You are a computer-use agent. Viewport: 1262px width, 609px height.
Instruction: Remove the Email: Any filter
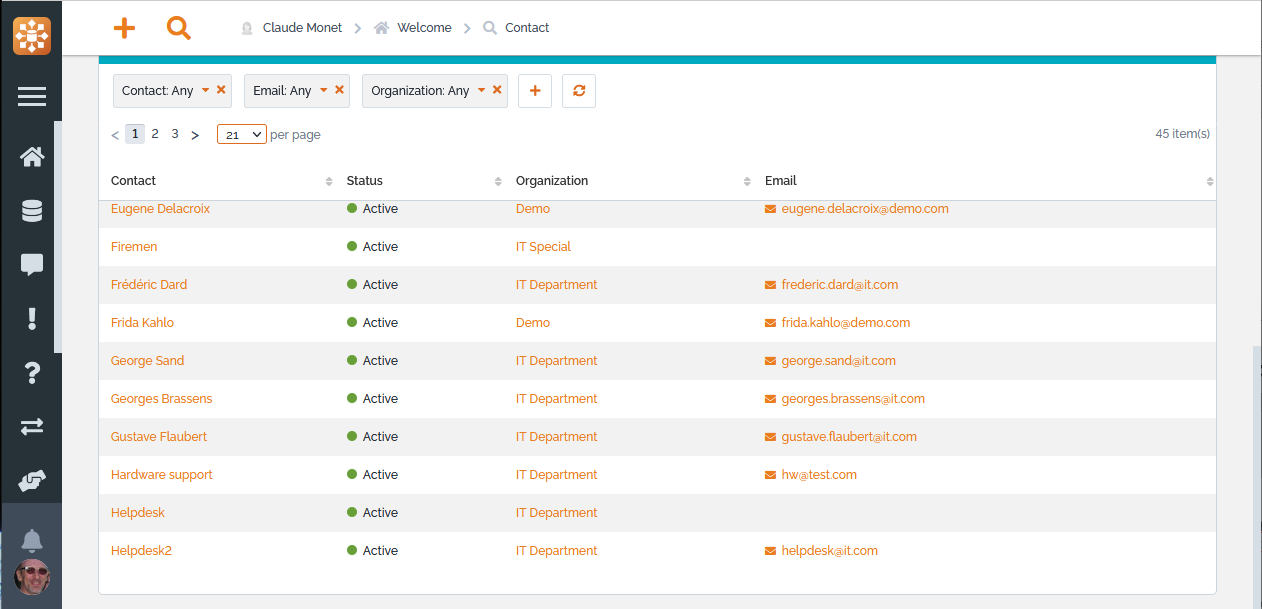coord(339,90)
